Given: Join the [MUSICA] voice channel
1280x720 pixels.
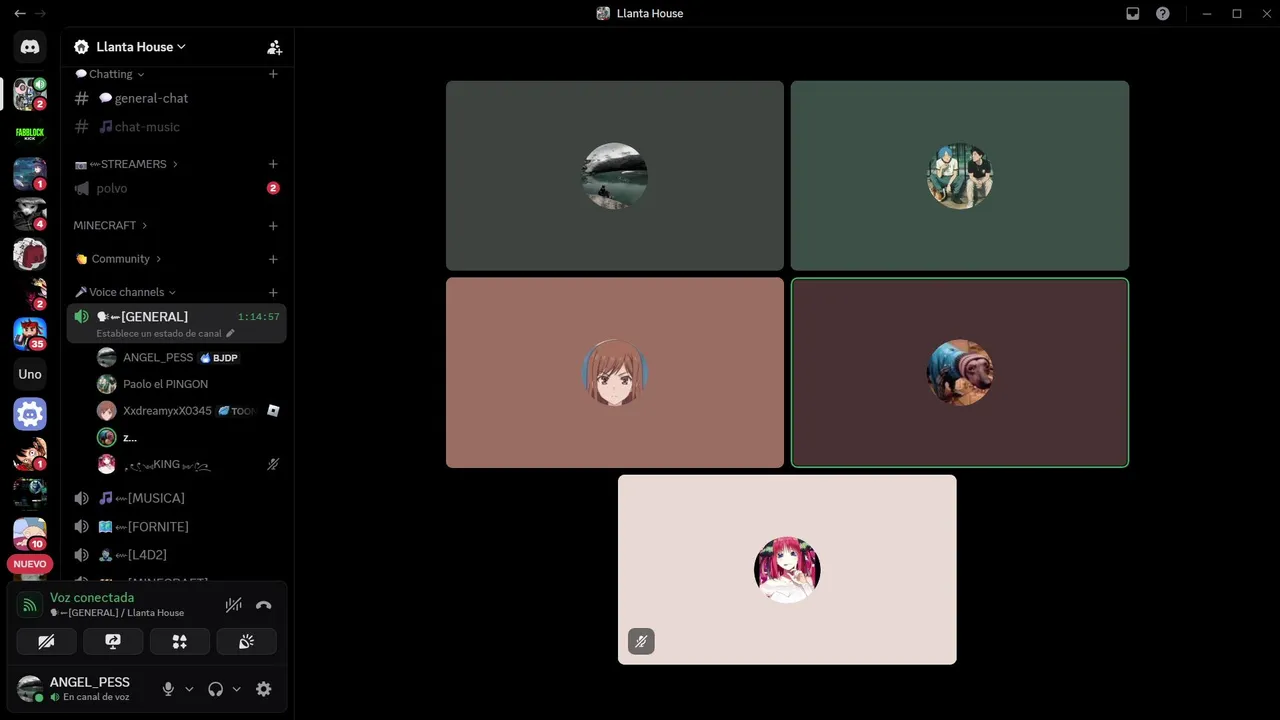Looking at the screenshot, I should tap(176, 498).
